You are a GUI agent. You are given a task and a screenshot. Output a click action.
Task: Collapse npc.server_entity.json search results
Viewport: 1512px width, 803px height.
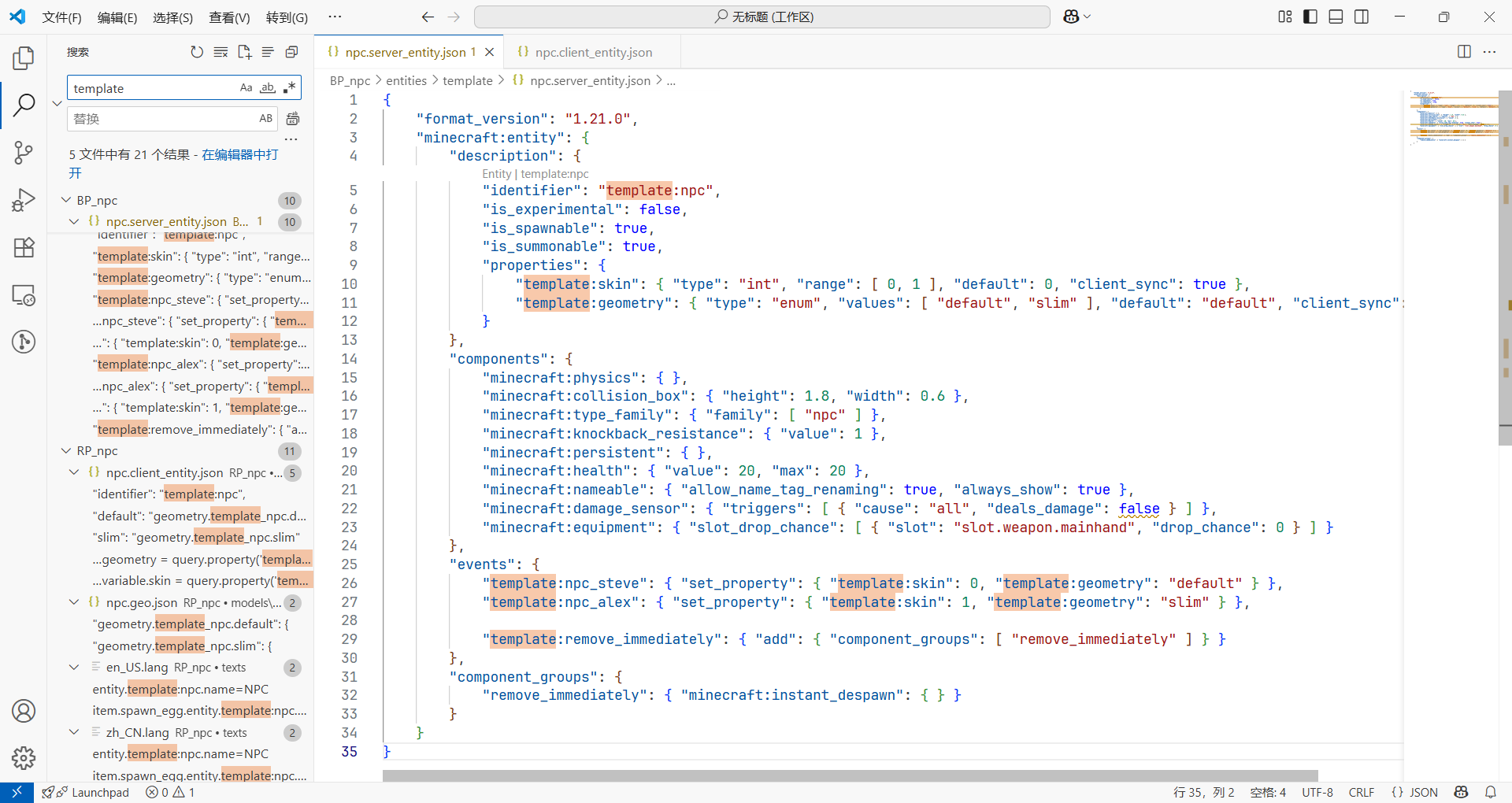pos(74,222)
